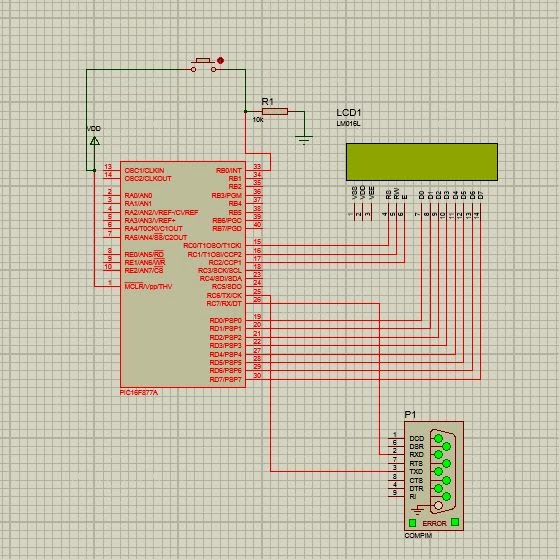
Task: Select the R1 resistor body
Action: 275,112
